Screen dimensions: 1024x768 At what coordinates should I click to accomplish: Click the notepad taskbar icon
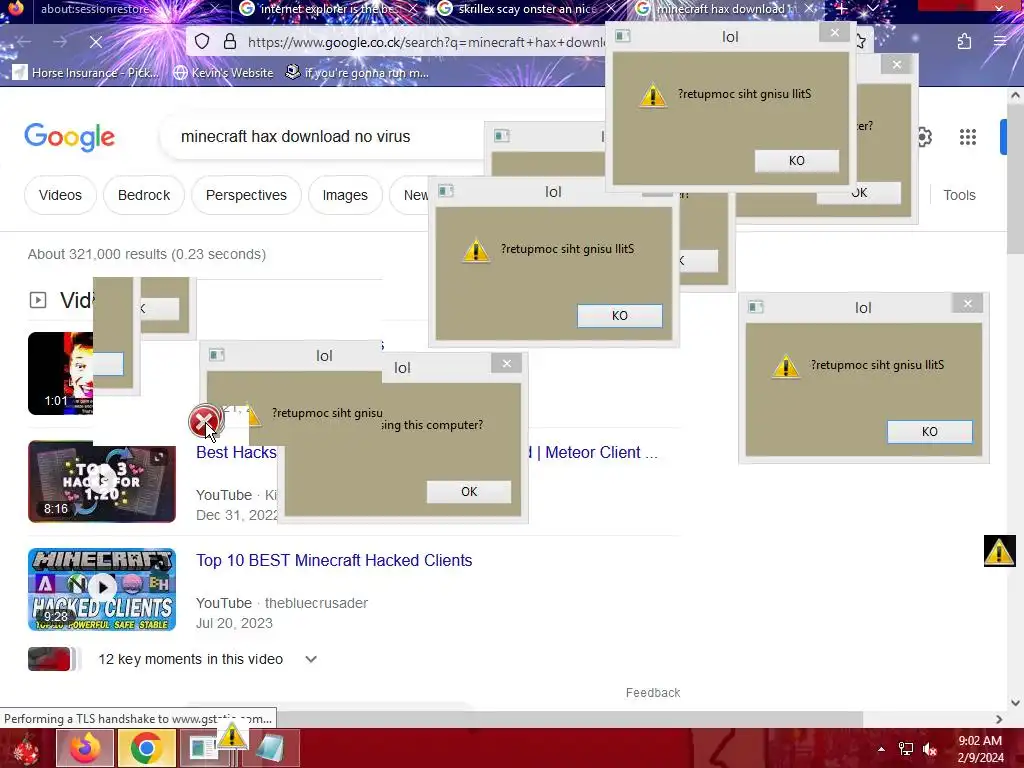(x=270, y=748)
